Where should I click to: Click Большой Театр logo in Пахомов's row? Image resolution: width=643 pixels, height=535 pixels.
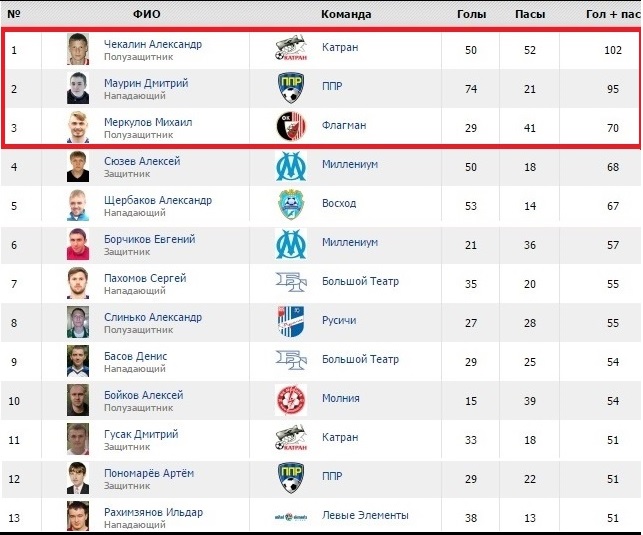291,282
